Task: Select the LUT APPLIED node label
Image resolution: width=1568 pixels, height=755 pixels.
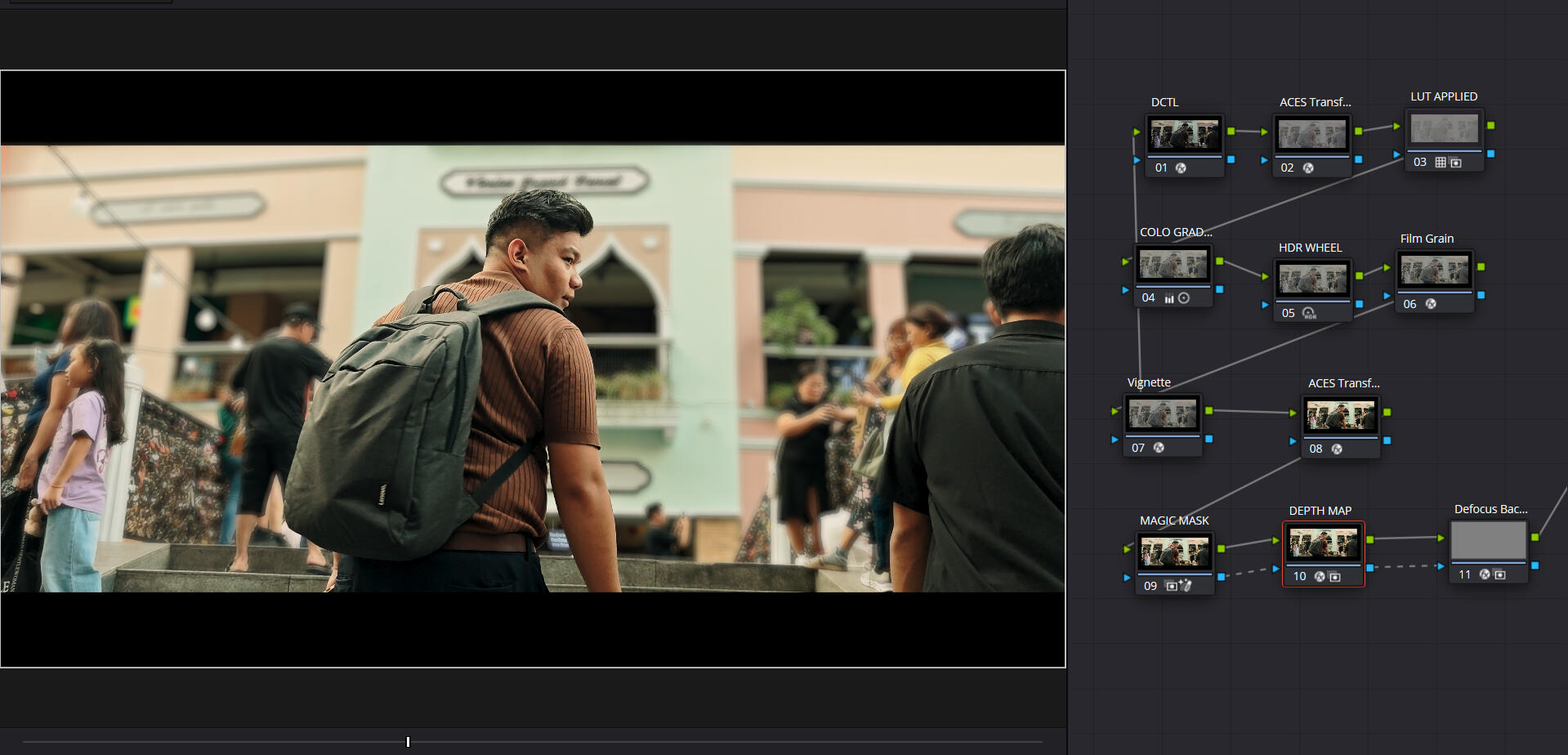Action: click(x=1443, y=96)
